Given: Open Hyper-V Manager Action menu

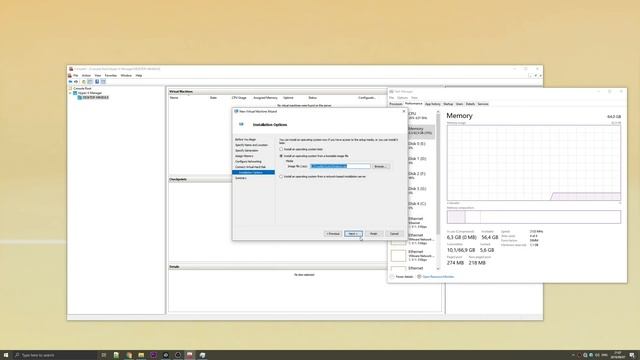Looking at the screenshot, I should [x=86, y=76].
